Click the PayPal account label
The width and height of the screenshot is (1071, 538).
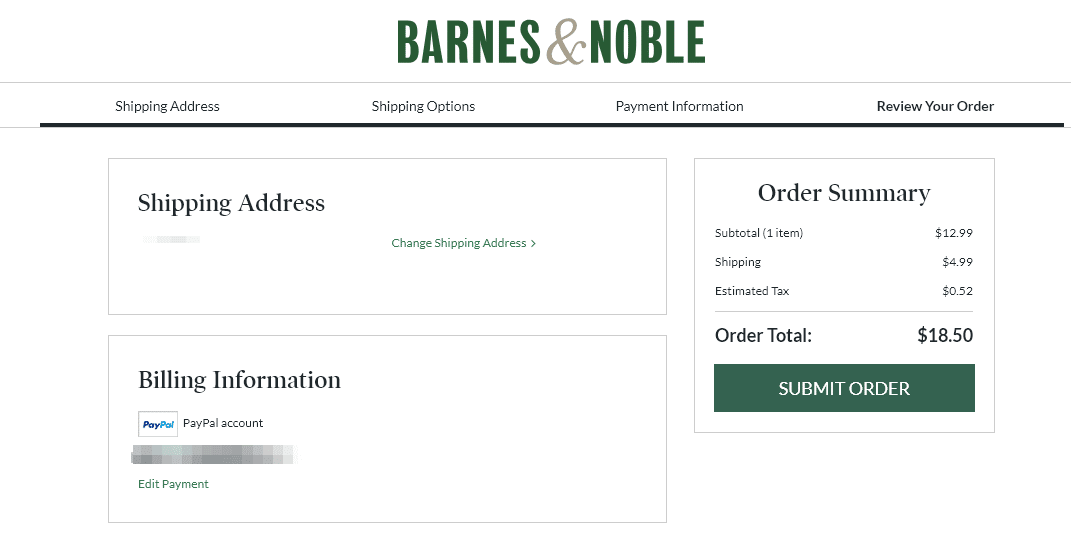(223, 423)
